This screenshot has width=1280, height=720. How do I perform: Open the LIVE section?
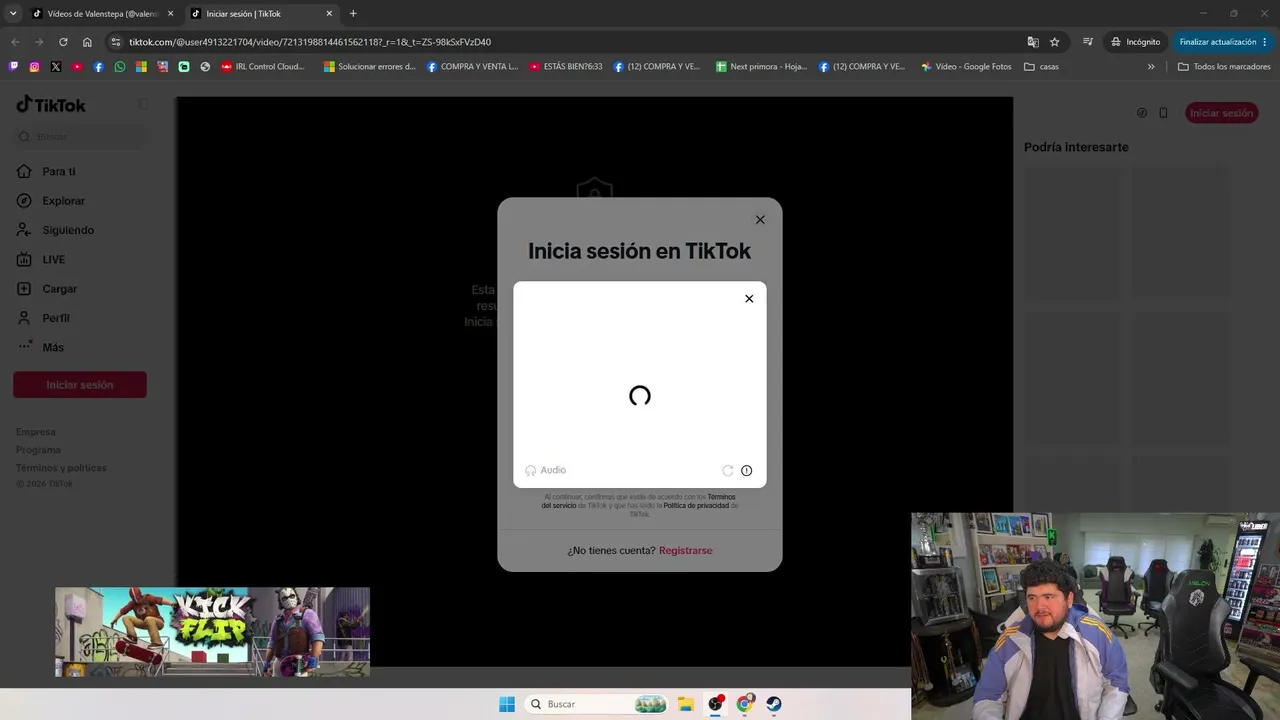click(41, 260)
